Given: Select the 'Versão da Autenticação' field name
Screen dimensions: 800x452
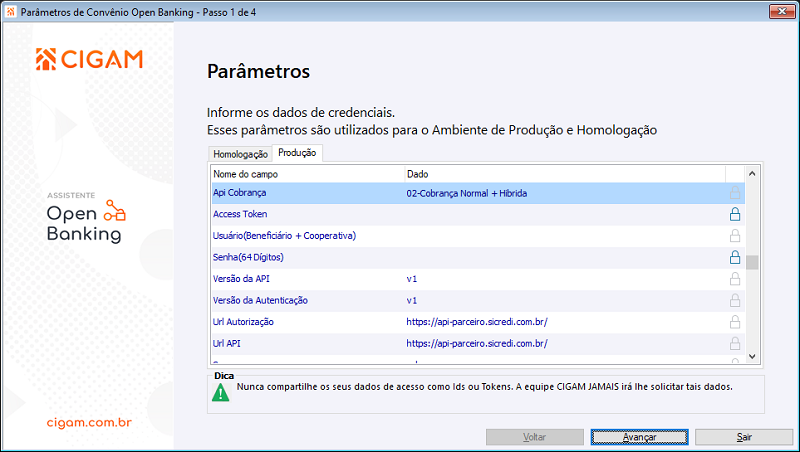Looking at the screenshot, I should point(260,300).
